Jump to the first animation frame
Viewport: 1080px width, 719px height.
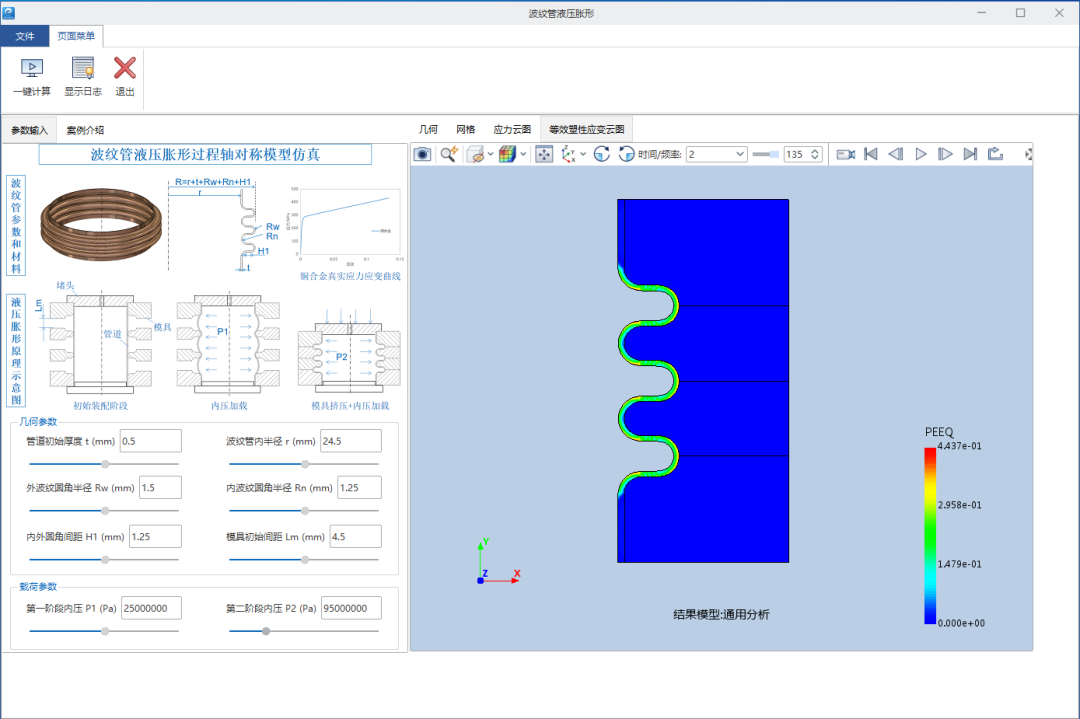pos(871,154)
